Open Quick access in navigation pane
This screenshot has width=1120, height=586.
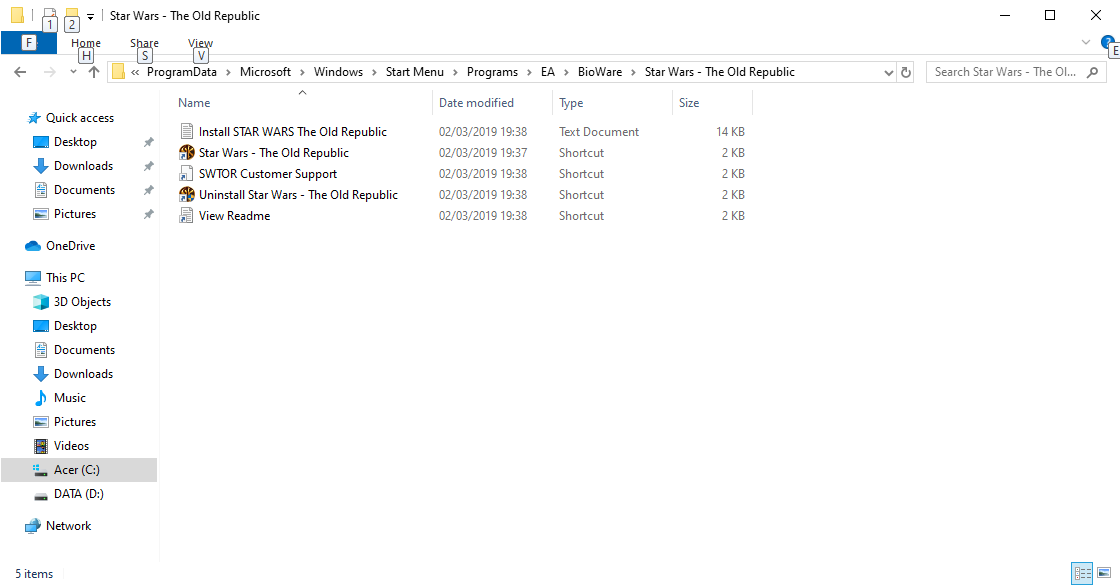tap(80, 118)
